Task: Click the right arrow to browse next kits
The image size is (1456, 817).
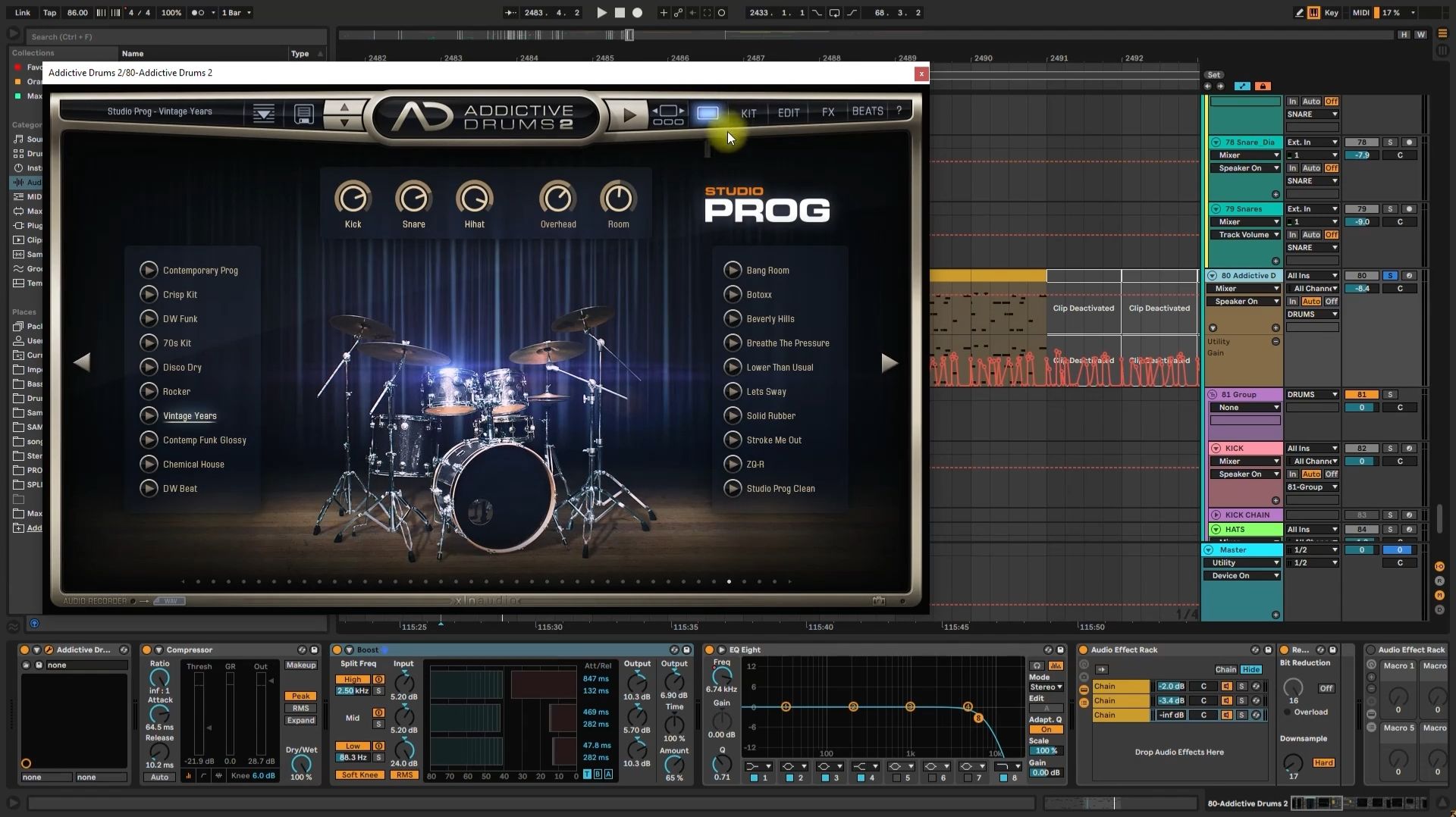Action: [x=890, y=363]
